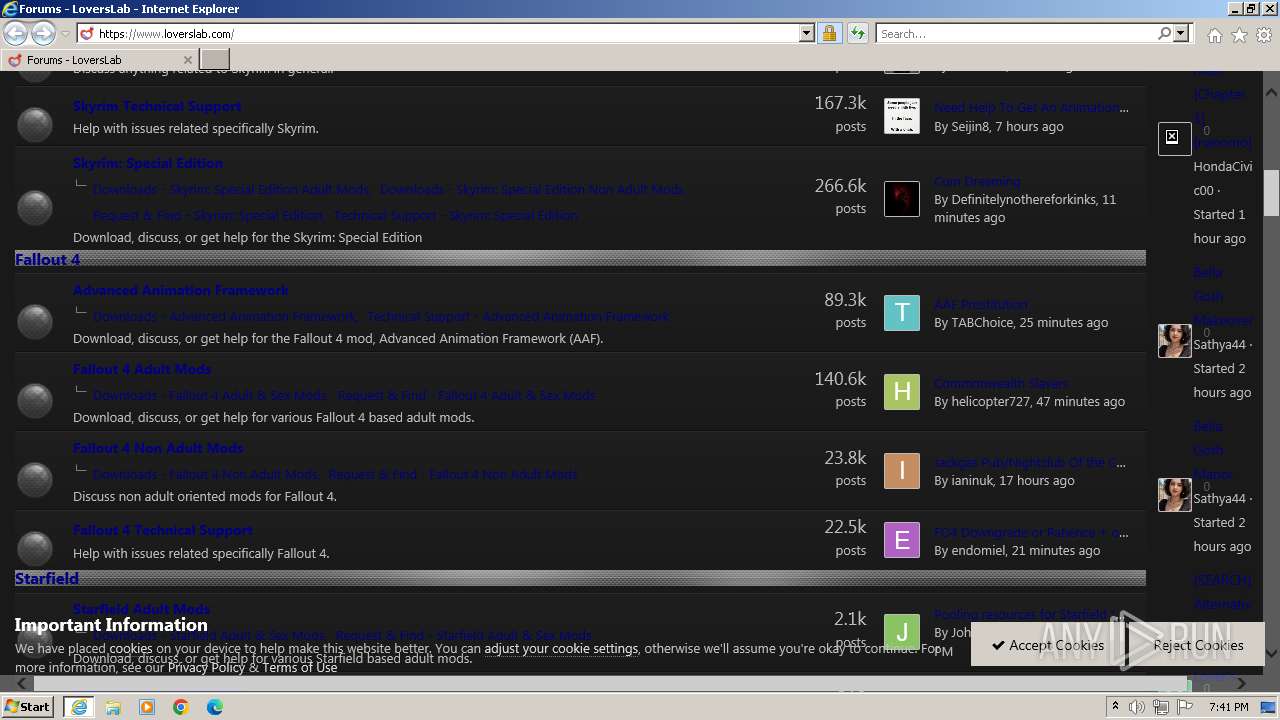Viewport: 1280px width, 720px height.
Task: Open the Home icon in IE toolbar
Action: tap(1214, 35)
